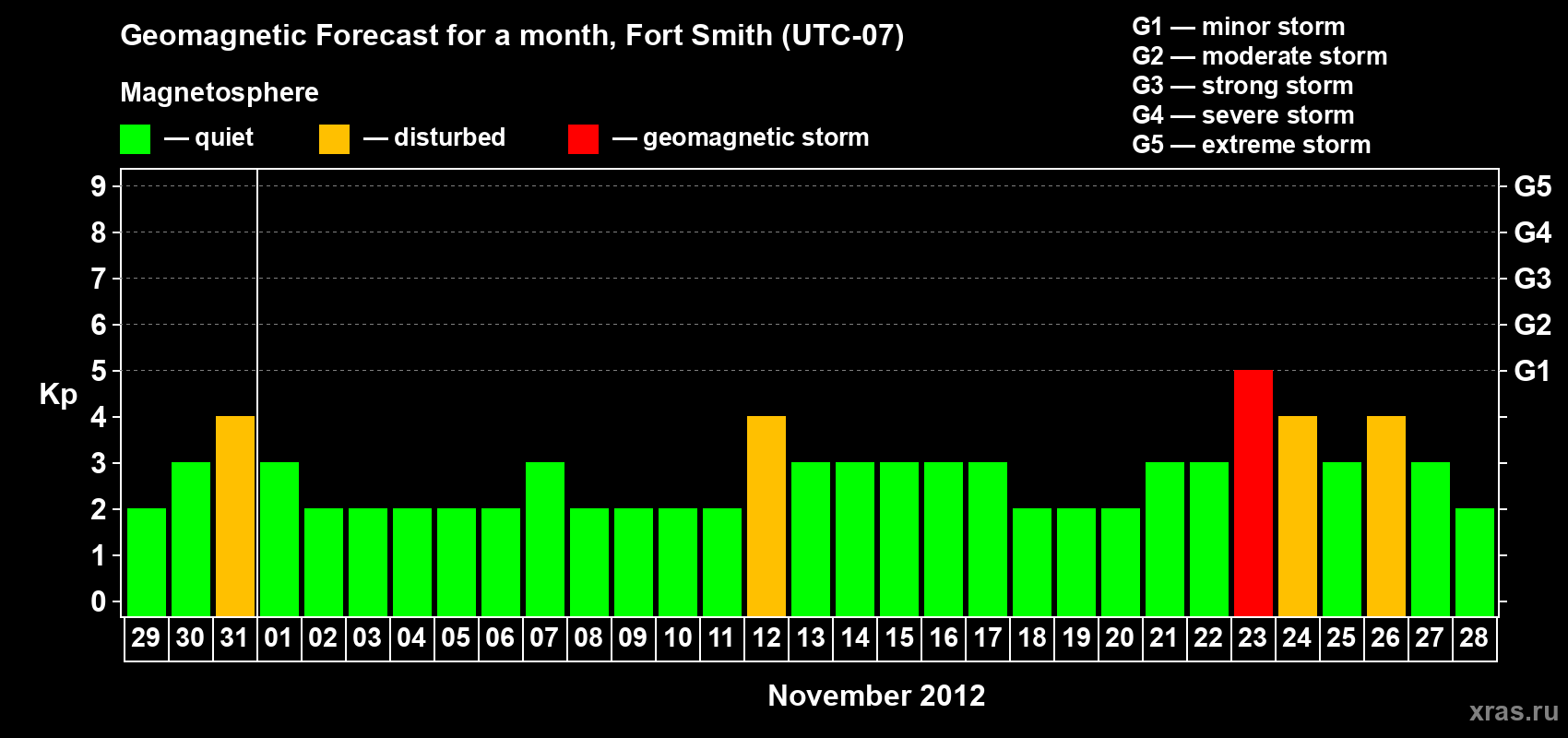Click date label 10 on the axis
Image resolution: width=1568 pixels, height=738 pixels.
pos(678,638)
